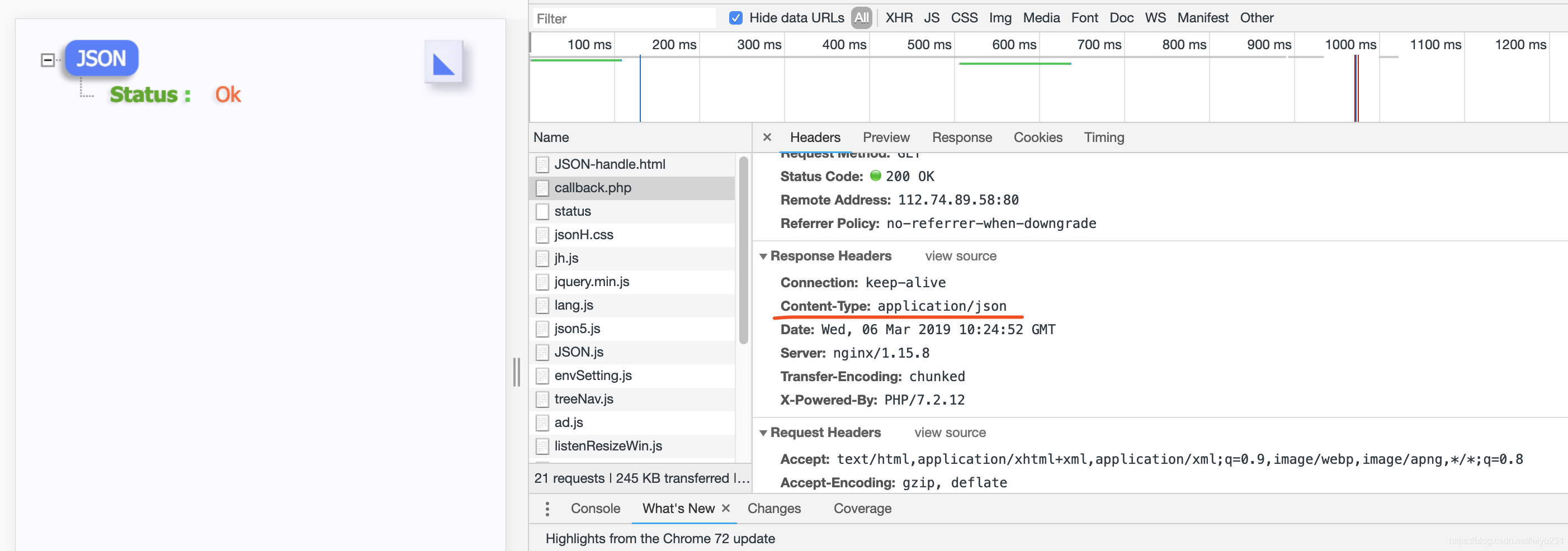This screenshot has width=1568, height=551.
Task: Collapse the JSON root tree node
Action: click(48, 60)
